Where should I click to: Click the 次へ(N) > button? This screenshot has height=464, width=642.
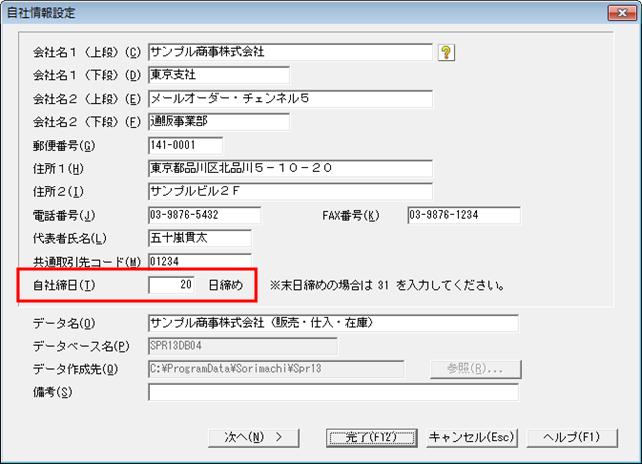[254, 438]
